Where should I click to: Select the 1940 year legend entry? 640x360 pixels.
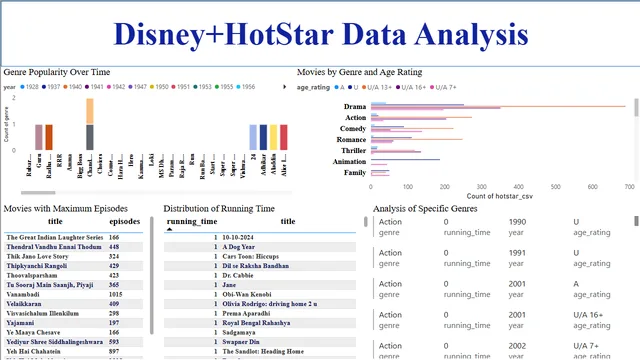tap(72, 87)
